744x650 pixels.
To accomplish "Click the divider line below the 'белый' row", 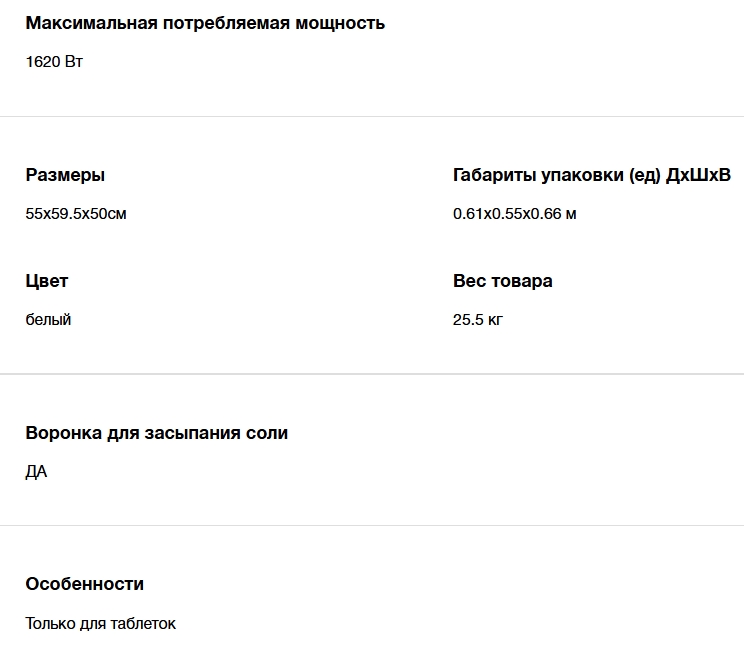I will pos(372,374).
